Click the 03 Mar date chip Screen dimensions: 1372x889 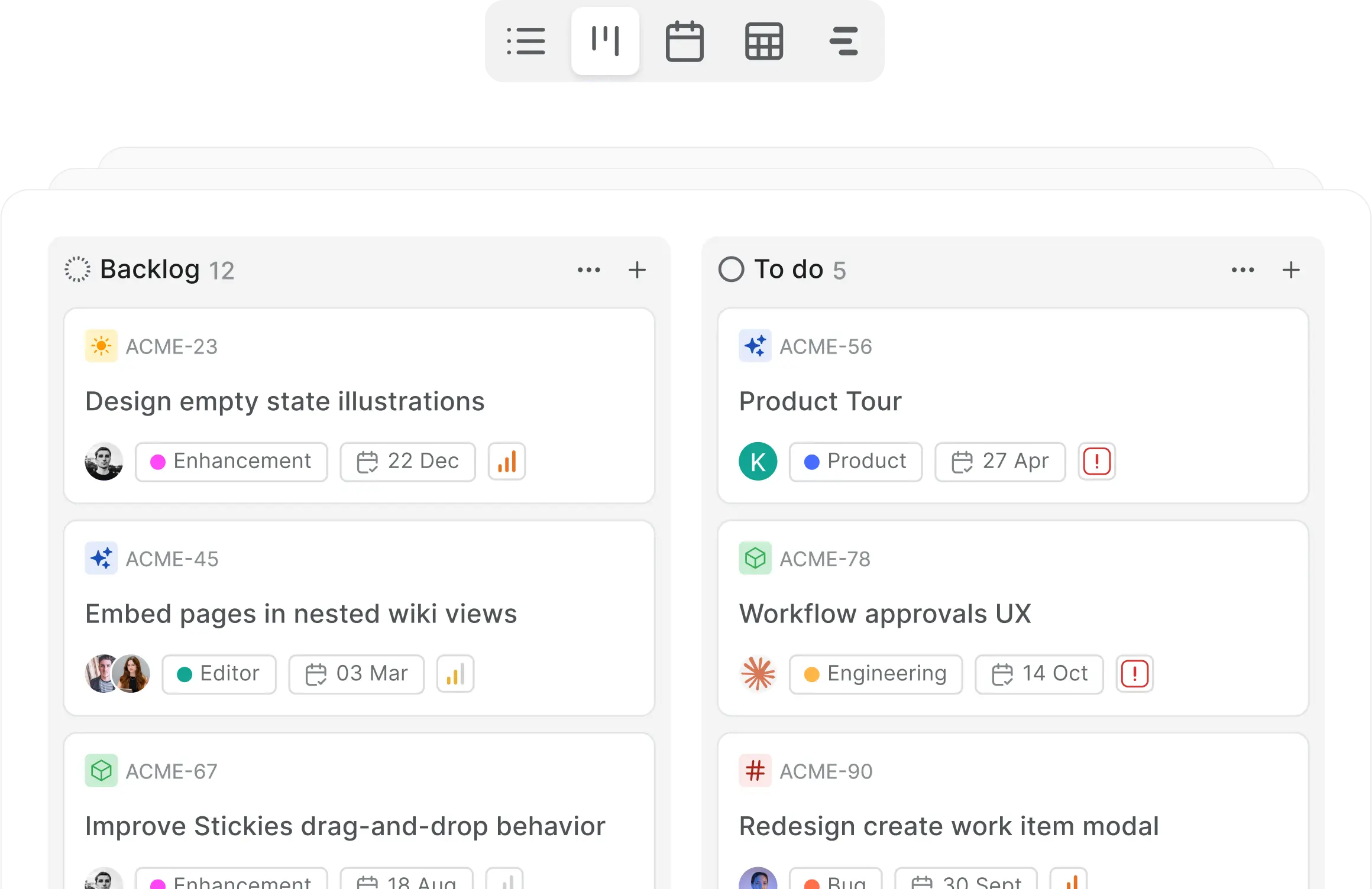[x=356, y=674]
